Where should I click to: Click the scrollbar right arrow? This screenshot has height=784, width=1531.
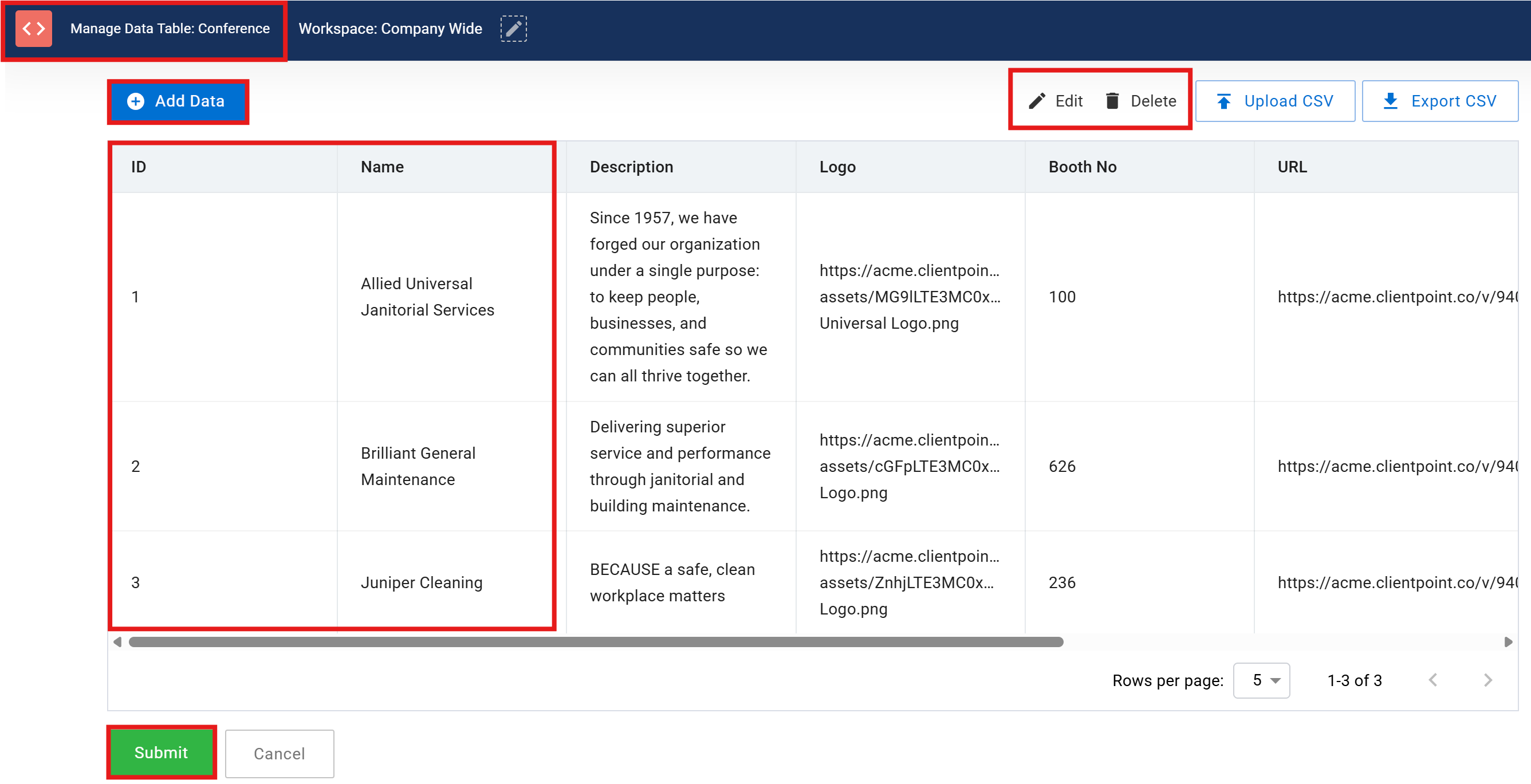(1509, 642)
